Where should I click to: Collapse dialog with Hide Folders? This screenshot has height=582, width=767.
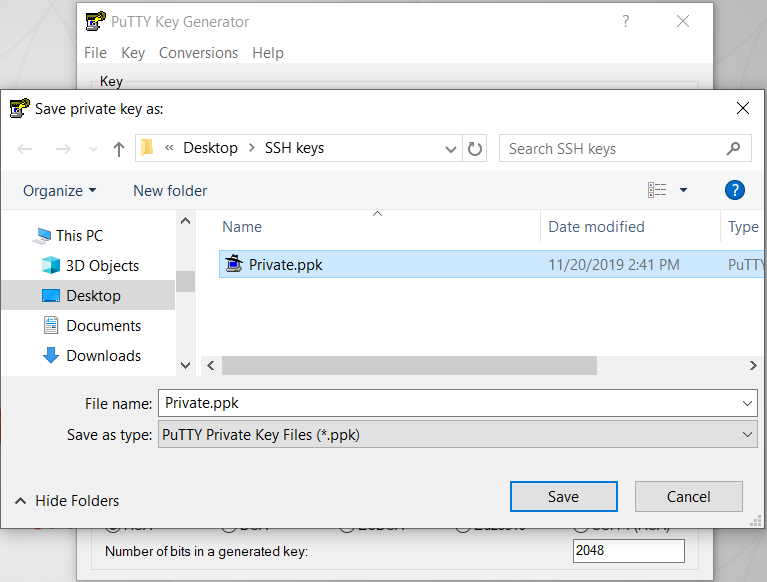click(x=66, y=501)
